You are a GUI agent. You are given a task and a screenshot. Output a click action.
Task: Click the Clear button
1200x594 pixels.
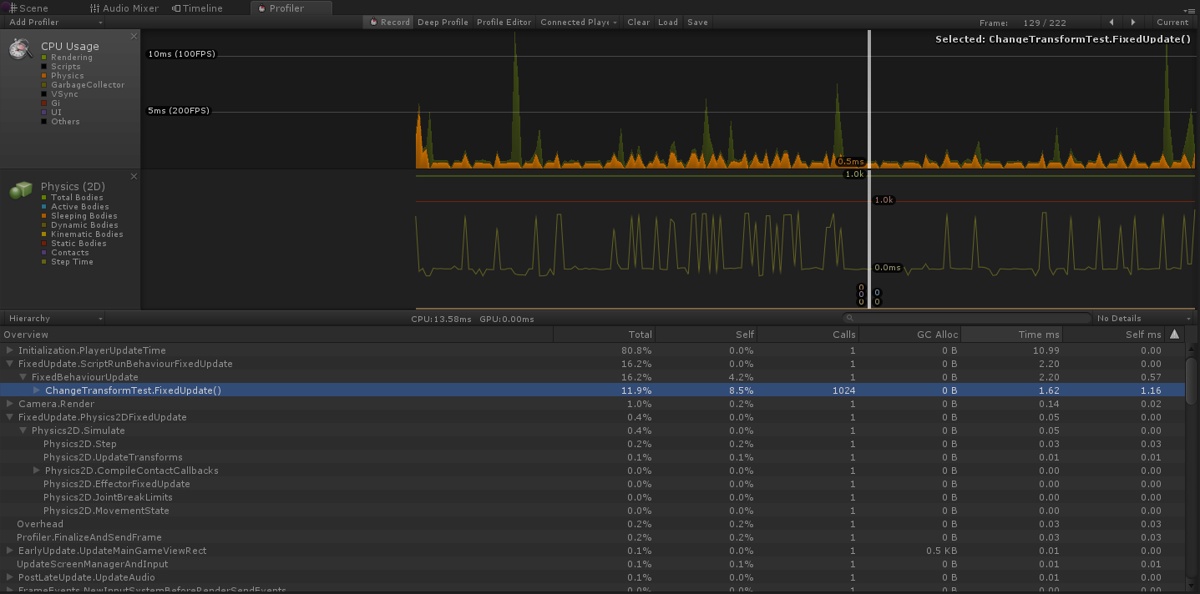click(x=638, y=22)
